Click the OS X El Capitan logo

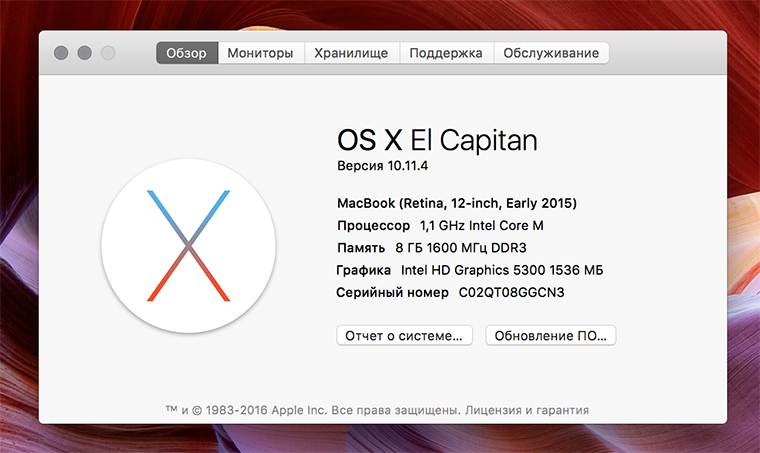(189, 246)
